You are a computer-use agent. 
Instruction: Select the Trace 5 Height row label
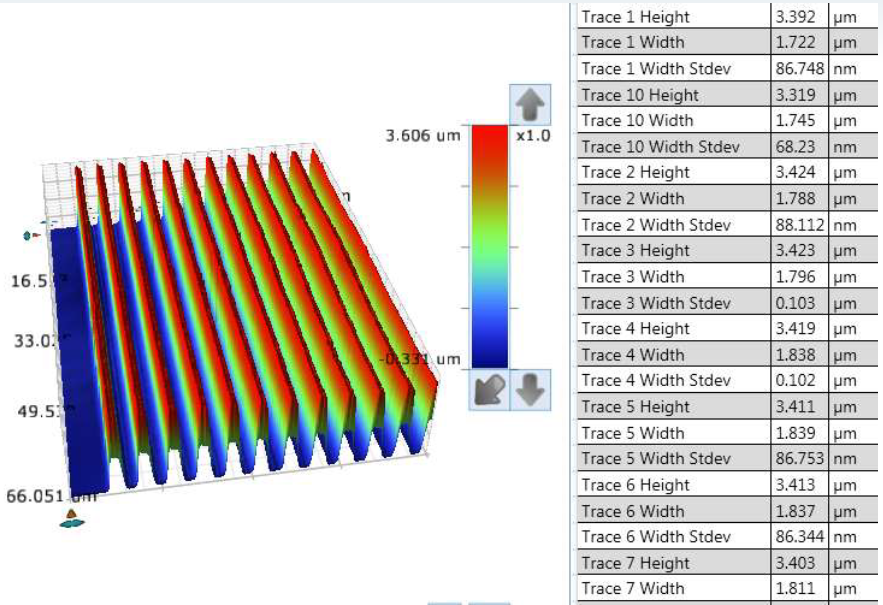635,407
